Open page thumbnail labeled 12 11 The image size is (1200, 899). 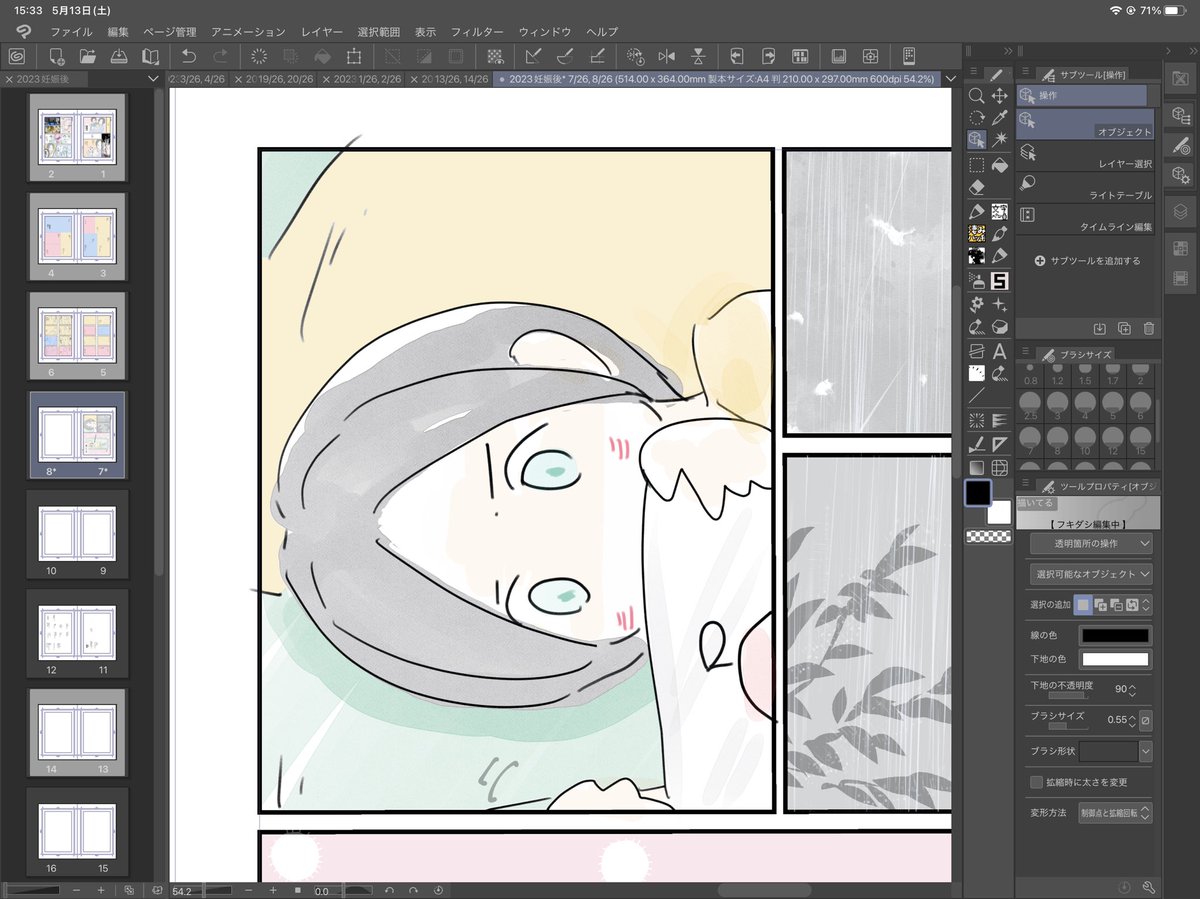pyautogui.click(x=77, y=633)
